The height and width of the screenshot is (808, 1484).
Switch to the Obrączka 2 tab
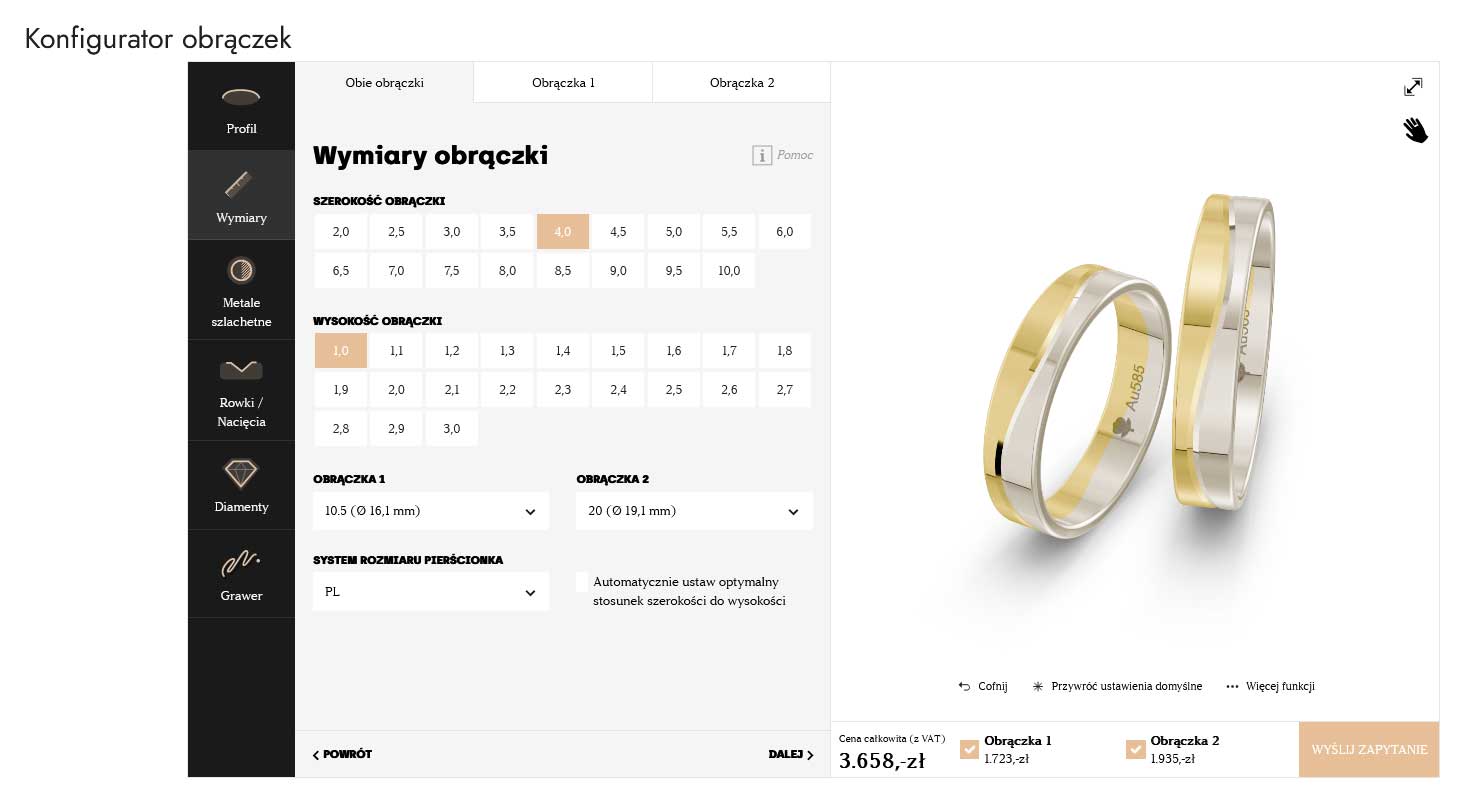(741, 83)
